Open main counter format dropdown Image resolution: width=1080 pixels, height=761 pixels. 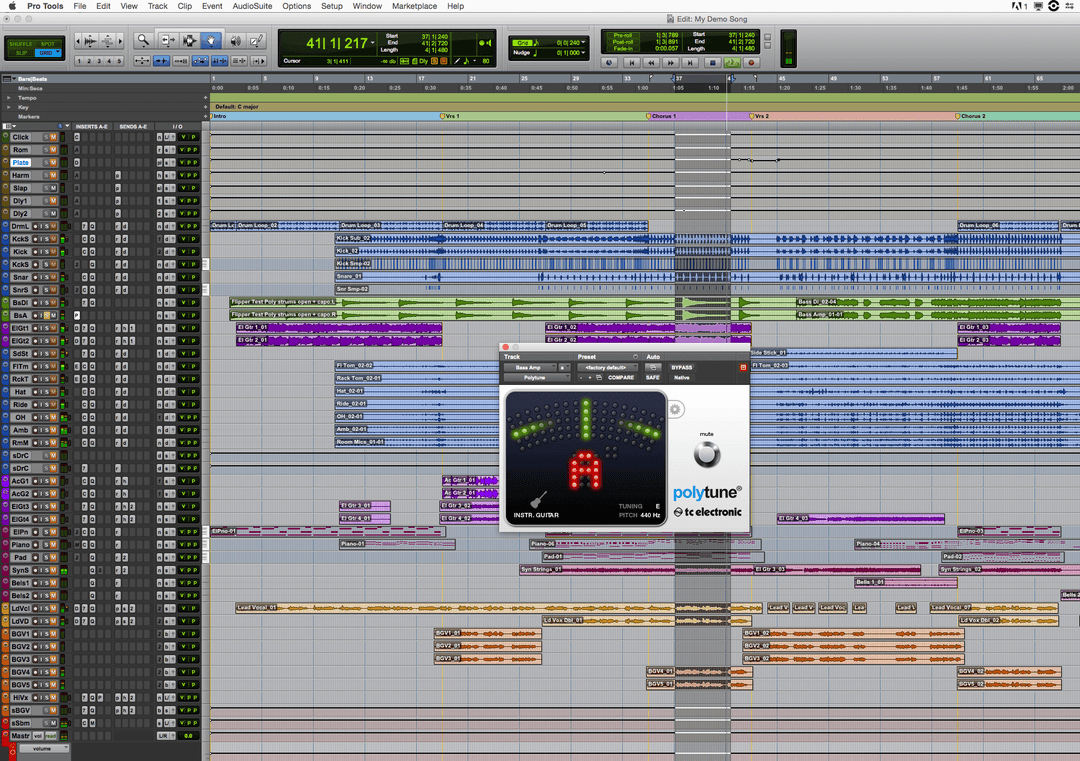click(373, 43)
